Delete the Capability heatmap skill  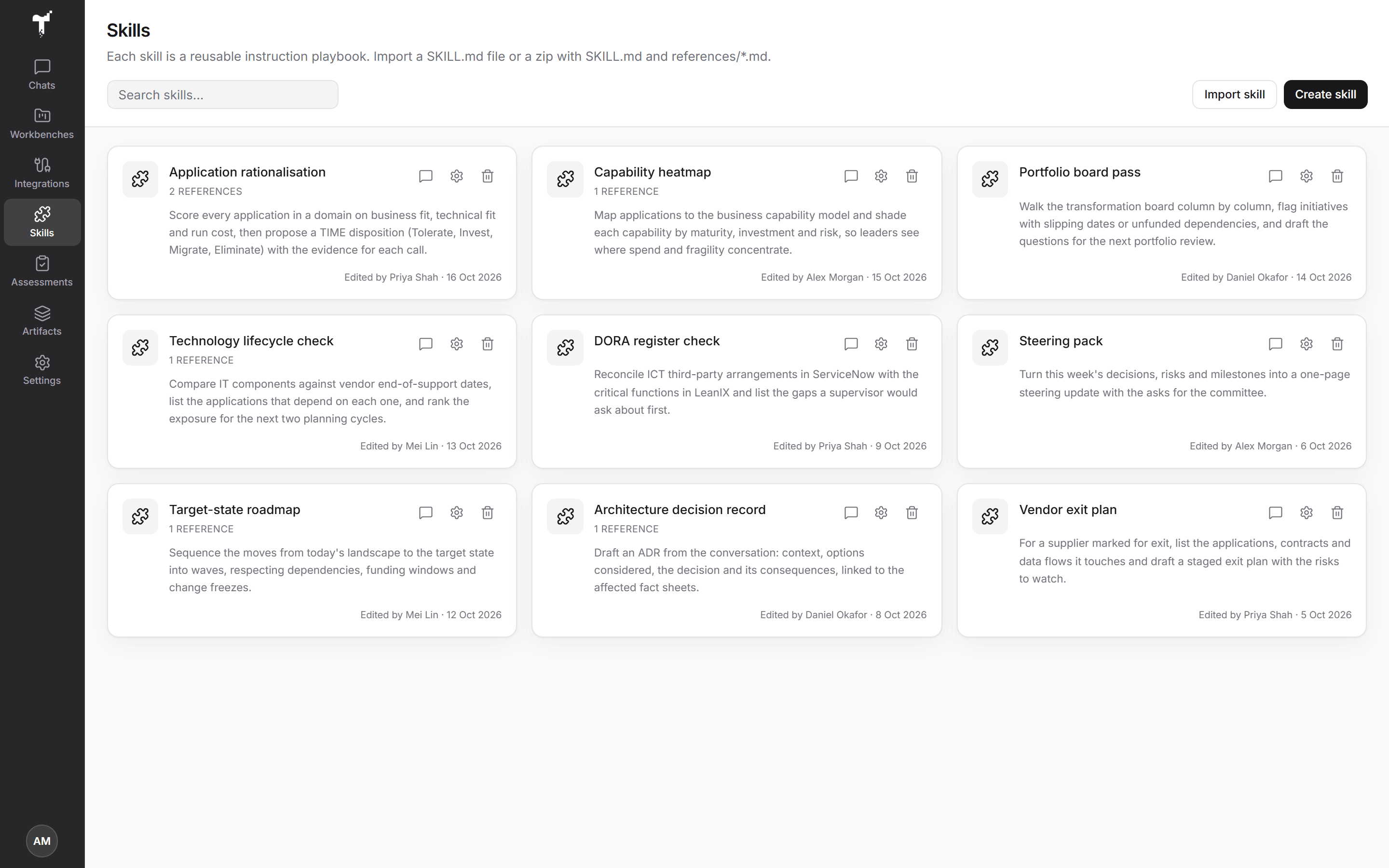tap(912, 176)
